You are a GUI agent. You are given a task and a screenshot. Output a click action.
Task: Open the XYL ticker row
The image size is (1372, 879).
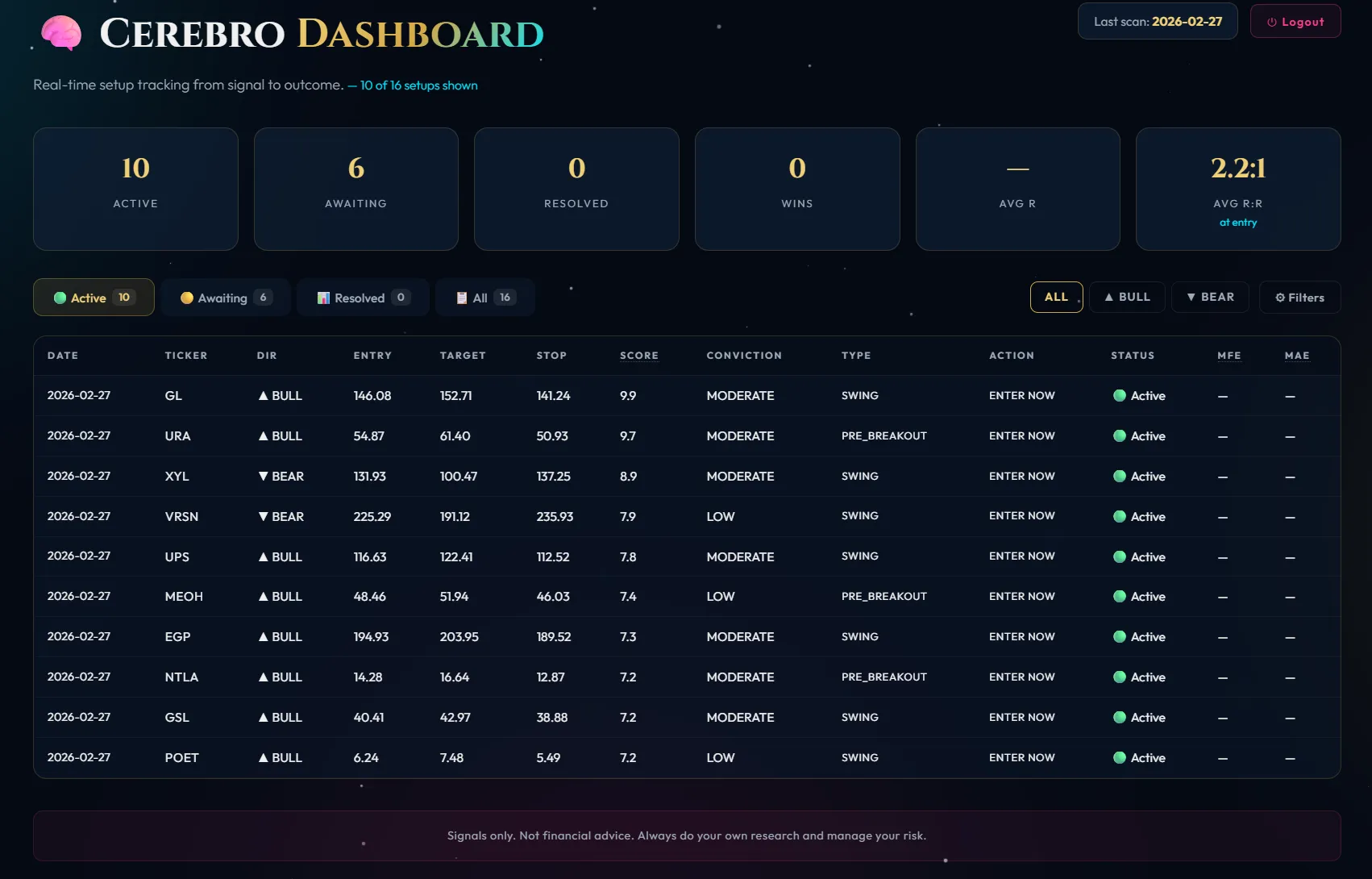[687, 477]
